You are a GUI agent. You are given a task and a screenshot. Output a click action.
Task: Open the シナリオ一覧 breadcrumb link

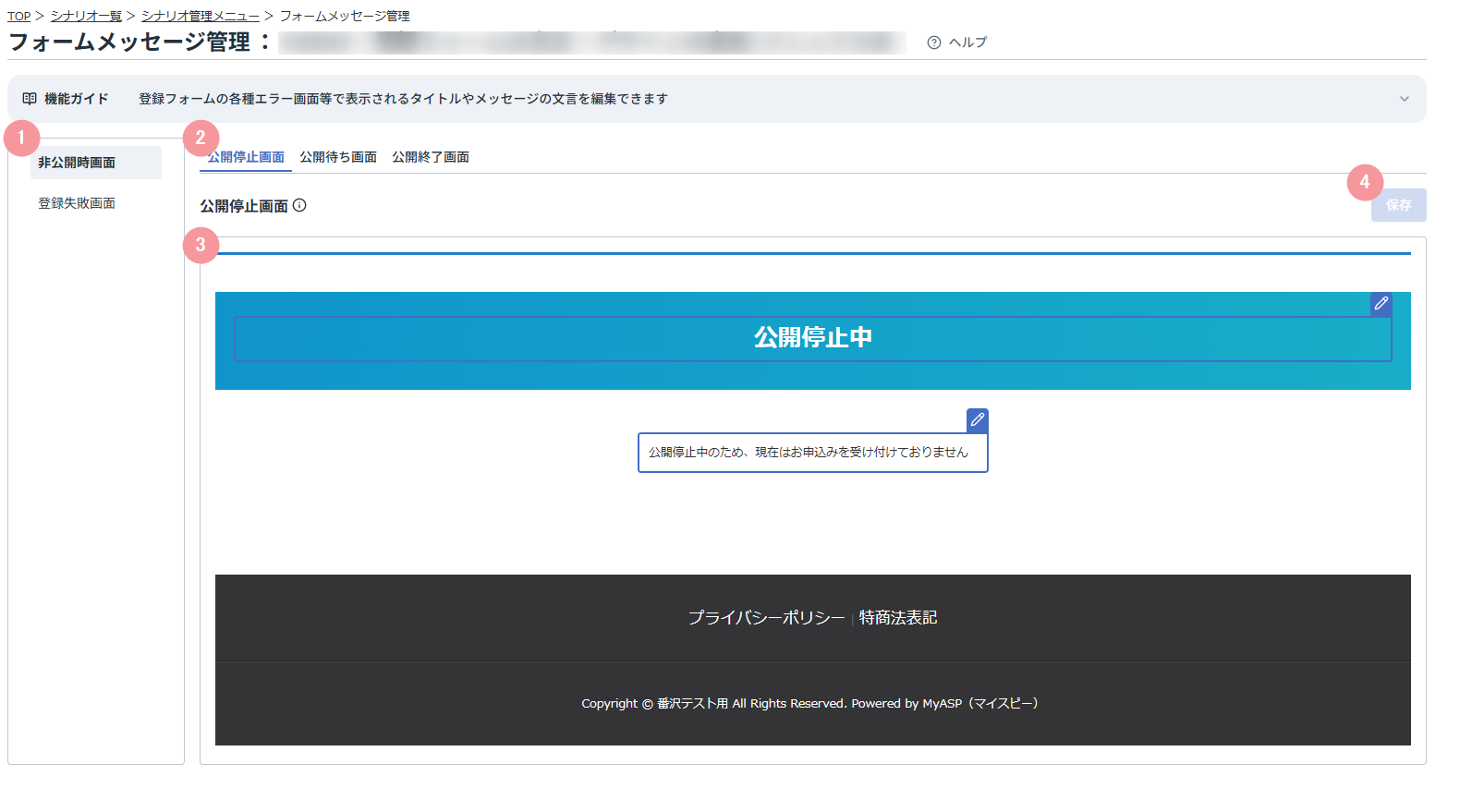click(x=86, y=17)
